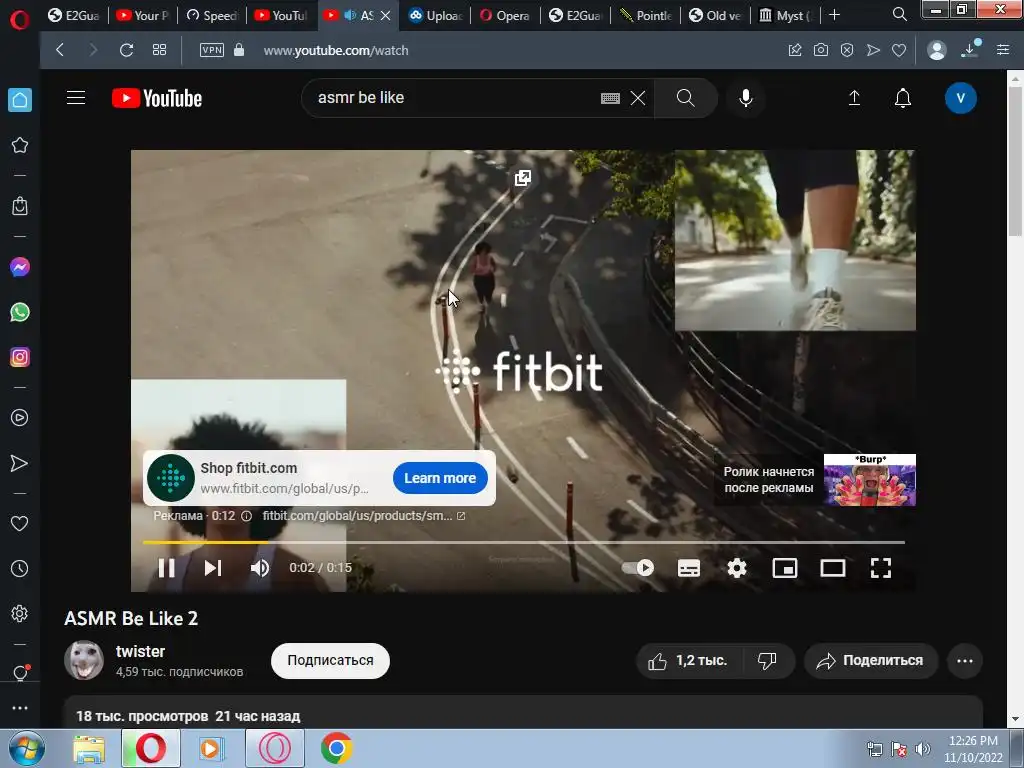Open sidebar shopping bag icon

(20, 206)
